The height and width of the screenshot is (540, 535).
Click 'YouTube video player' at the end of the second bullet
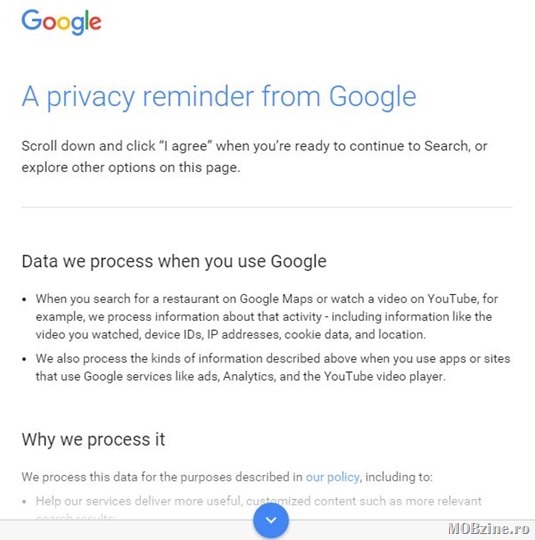pyautogui.click(x=384, y=376)
